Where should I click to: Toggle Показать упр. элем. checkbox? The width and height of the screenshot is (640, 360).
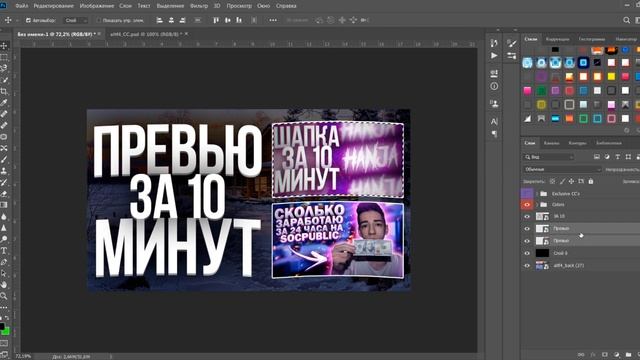(98, 20)
